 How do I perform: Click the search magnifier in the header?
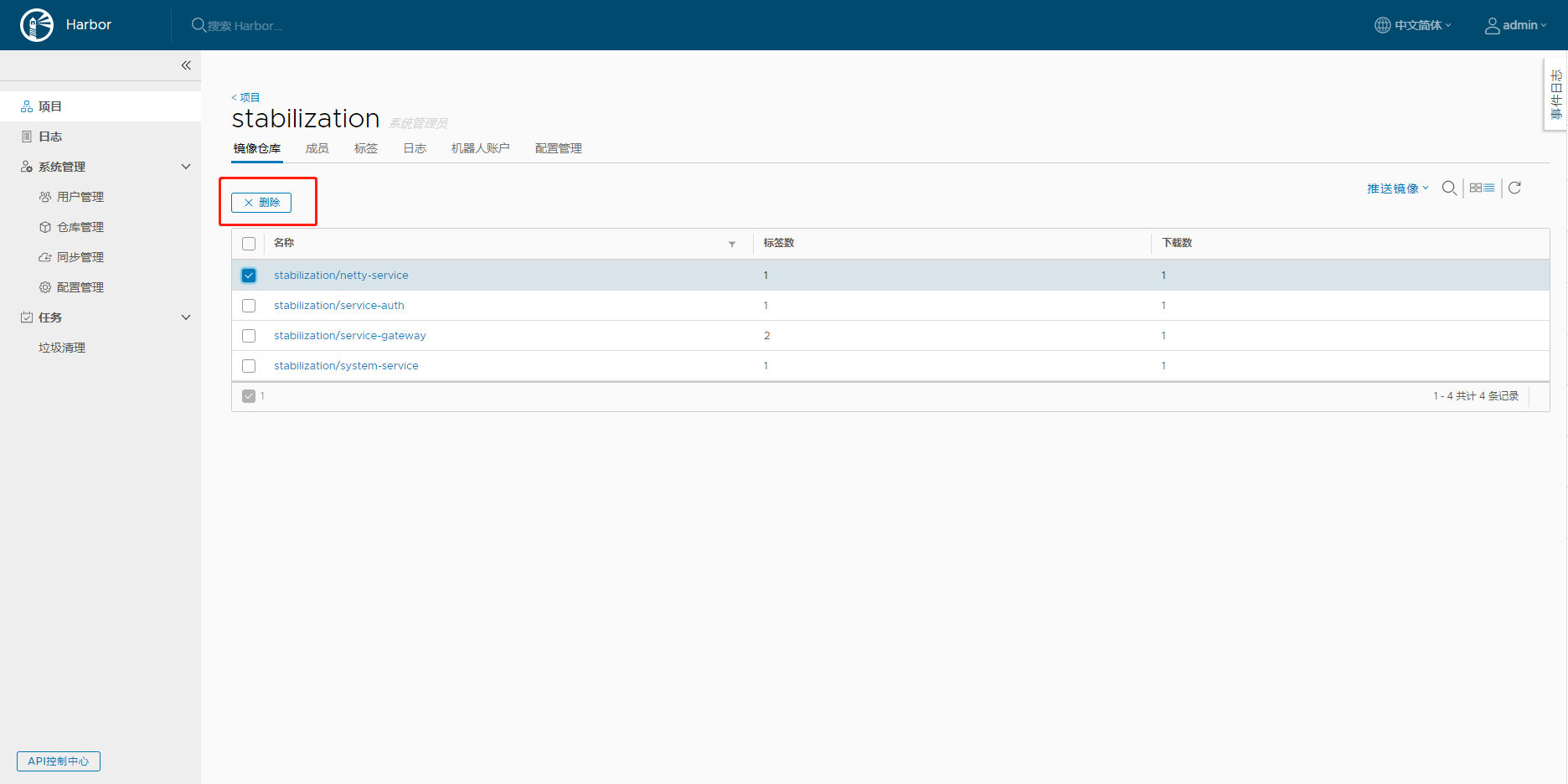199,25
